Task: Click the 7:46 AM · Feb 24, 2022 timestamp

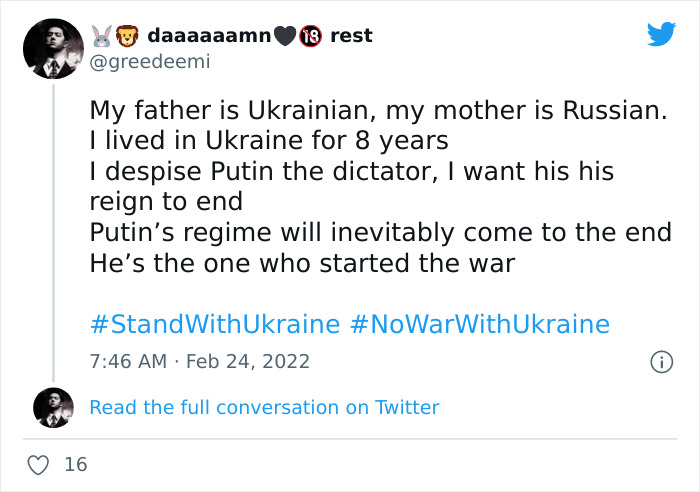Action: (x=200, y=361)
